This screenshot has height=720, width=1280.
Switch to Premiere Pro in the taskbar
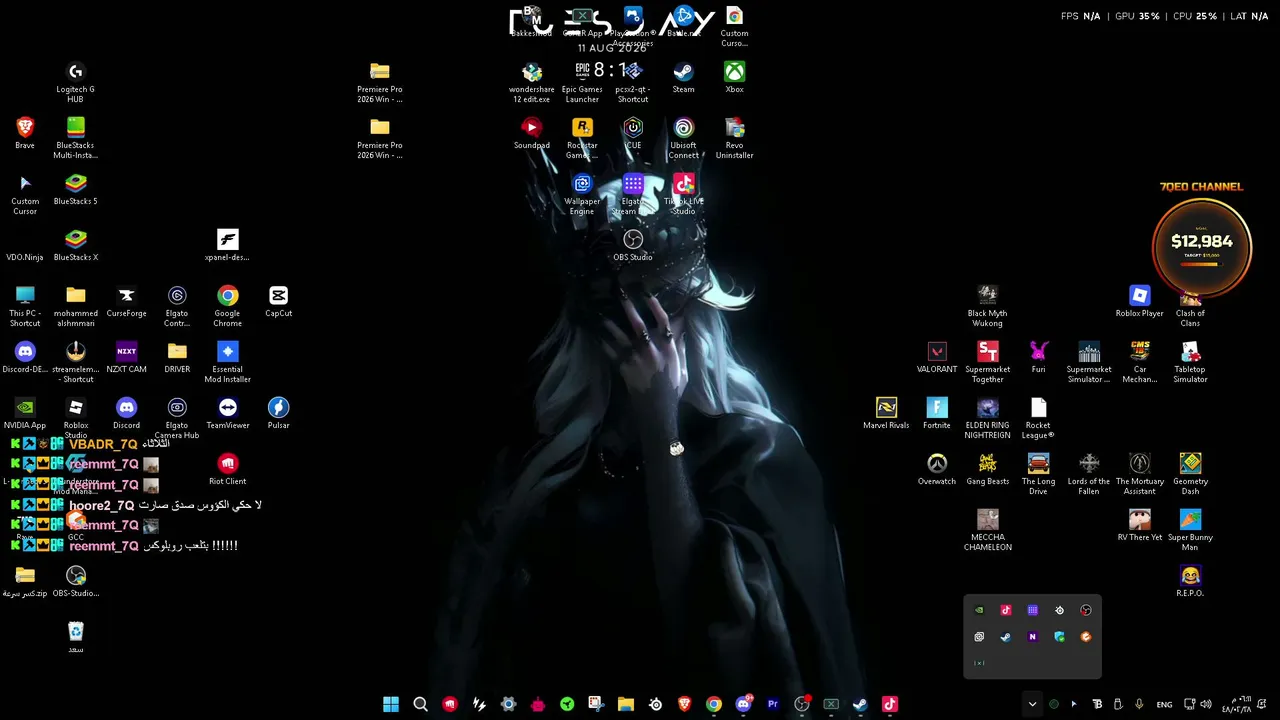pyautogui.click(x=772, y=704)
